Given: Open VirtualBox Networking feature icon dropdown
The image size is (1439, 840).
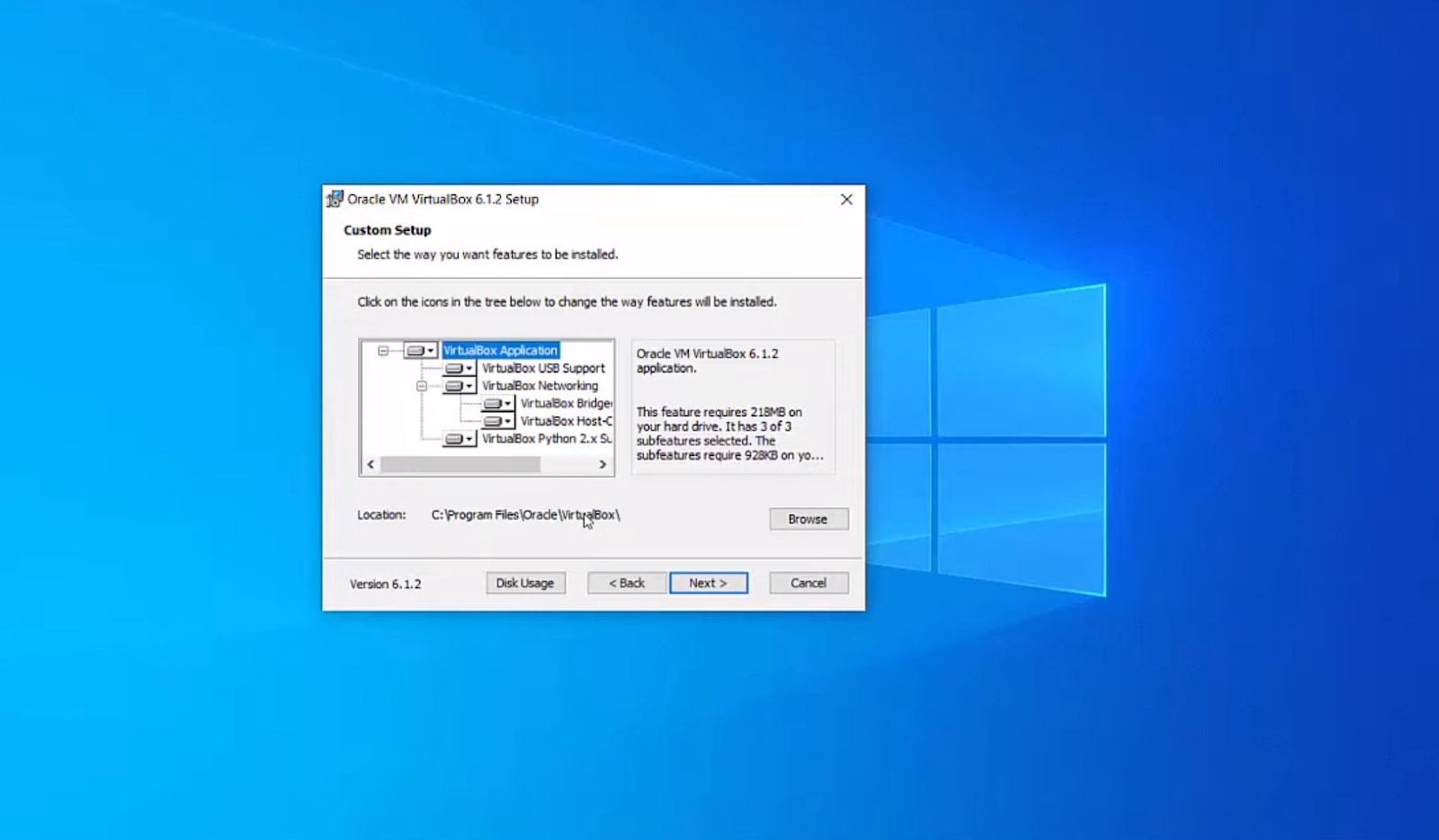Looking at the screenshot, I should 459,386.
